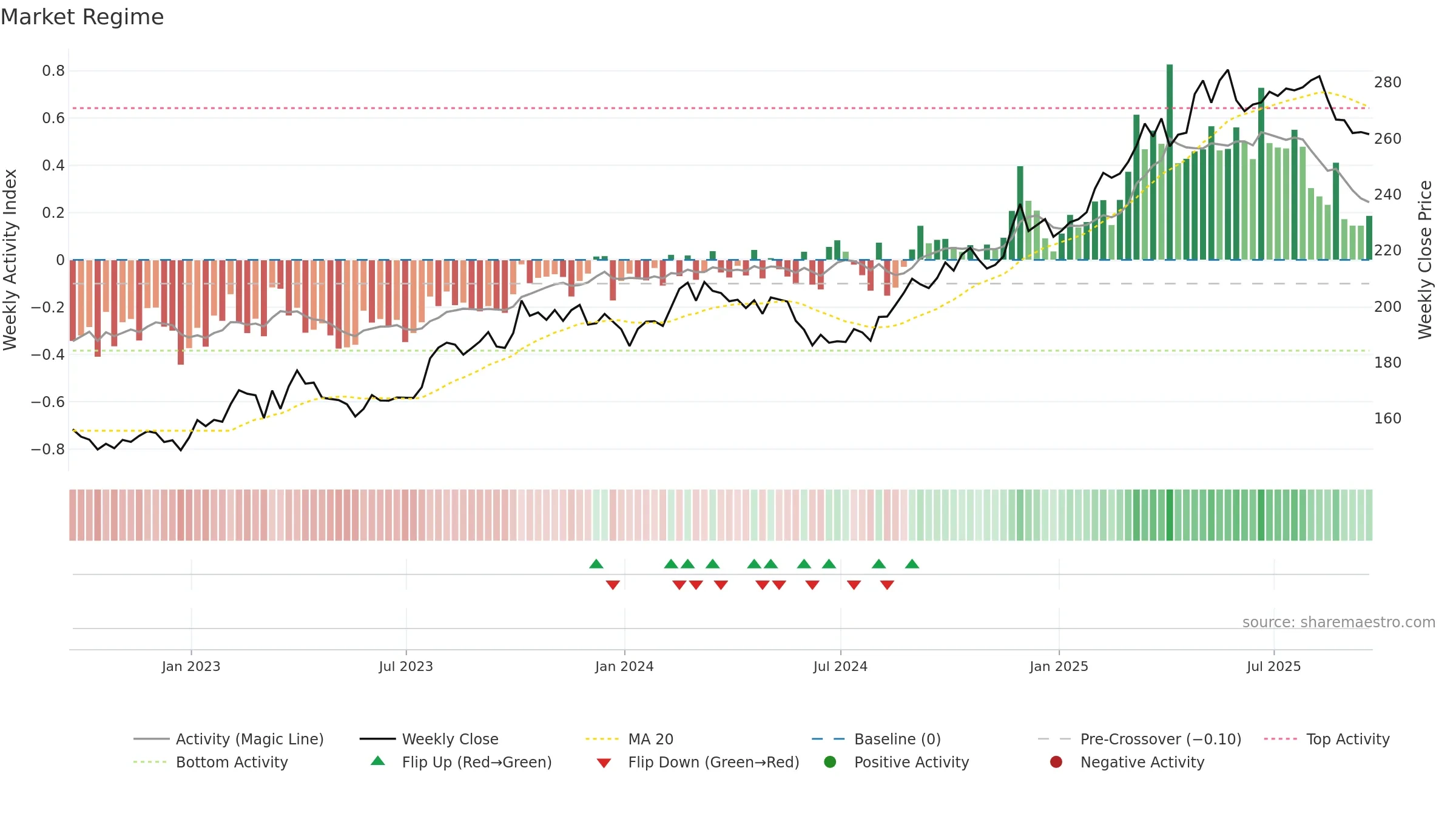
Task: Click the Bottom Activity legend label
Action: 232,762
